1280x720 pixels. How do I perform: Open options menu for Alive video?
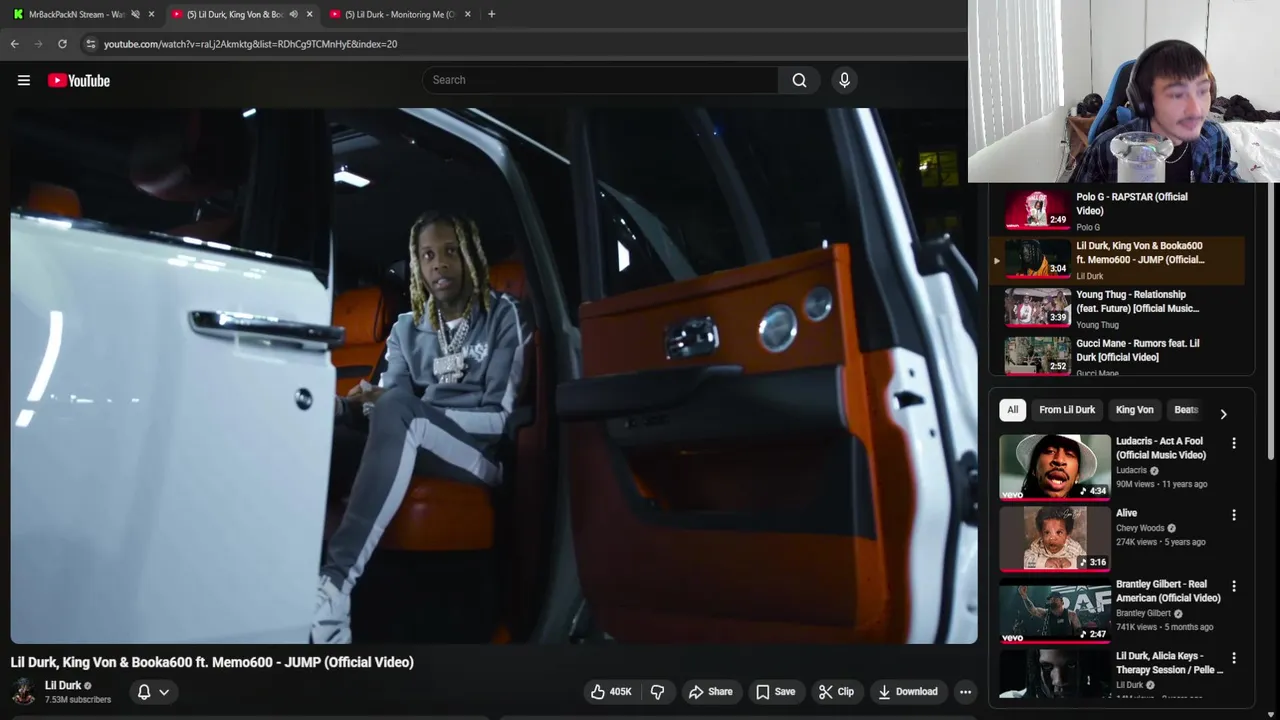1234,515
